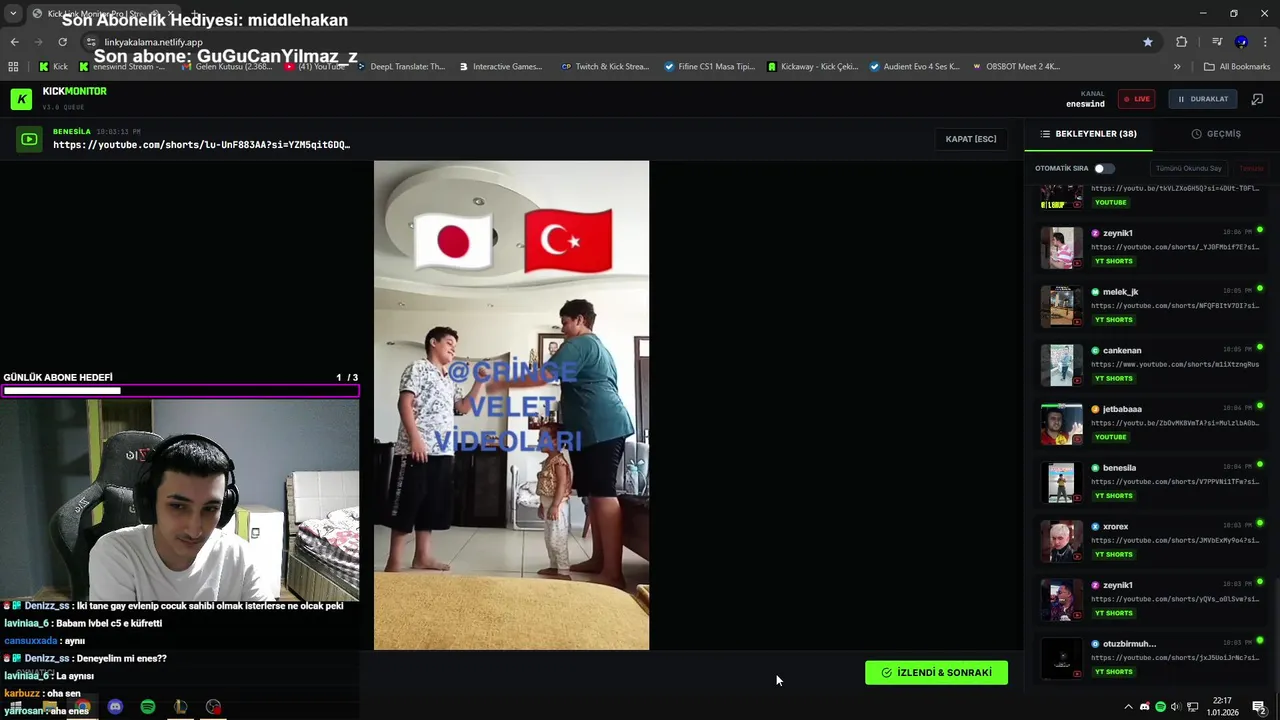Click the network icon in system tray
Viewport: 1280px width, 720px height.
click(1192, 707)
